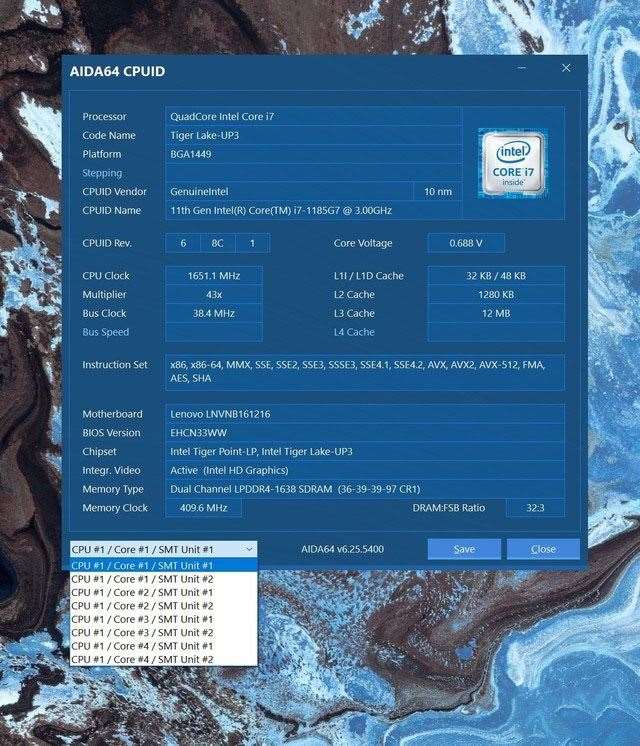Open the CPU core selector dropdown arrow

click(249, 550)
